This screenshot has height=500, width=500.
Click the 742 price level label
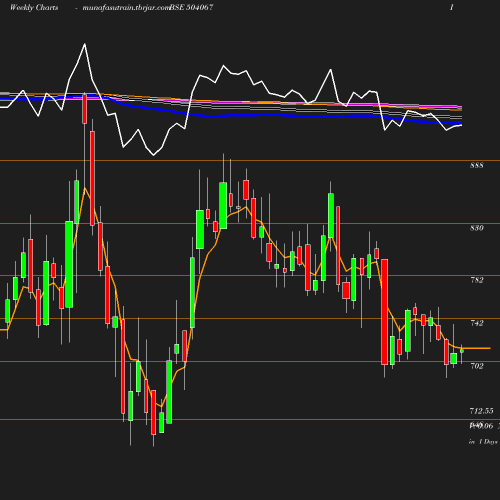pos(477,323)
